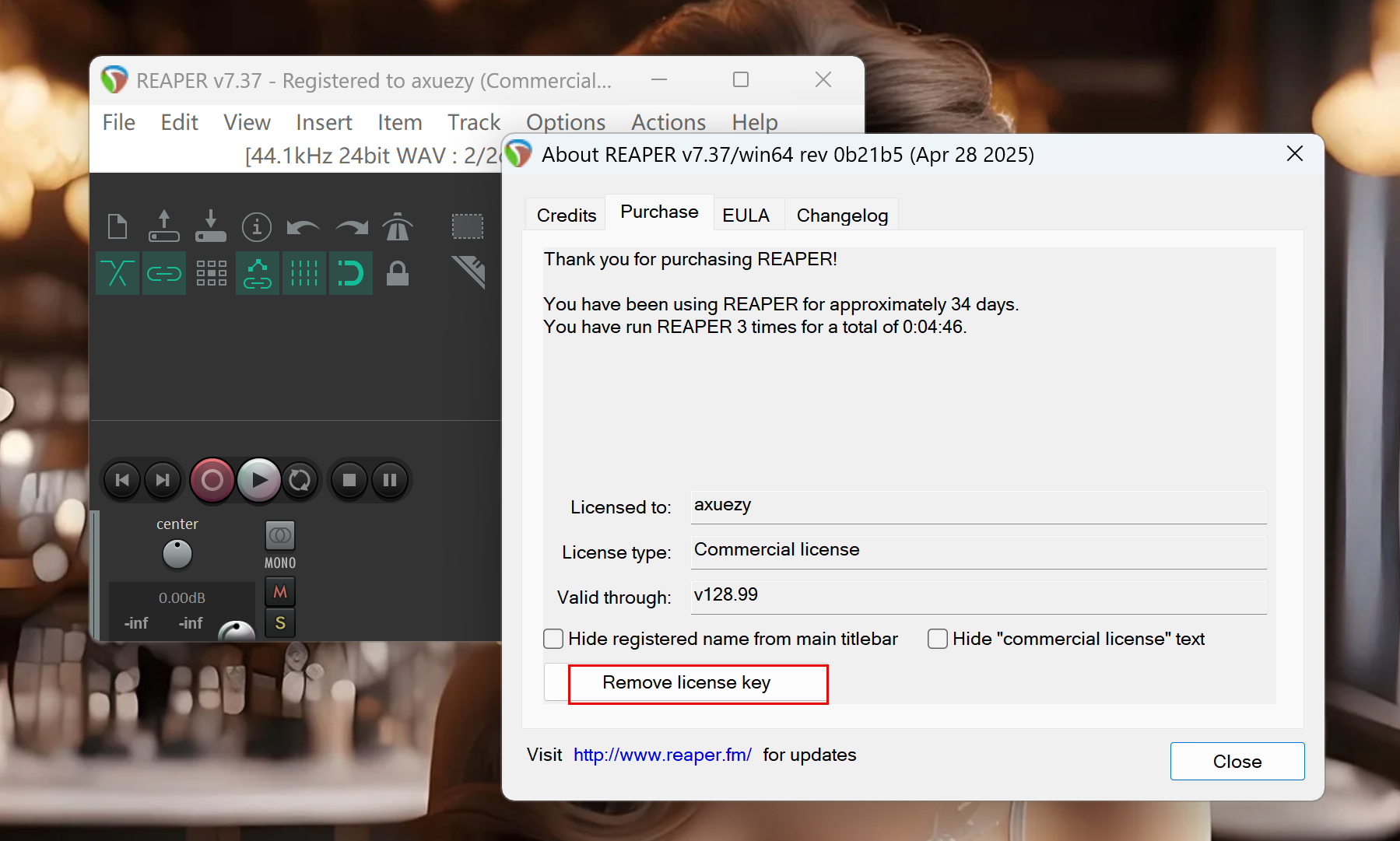This screenshot has width=1400, height=841.
Task: Toggle the master MONO button
Action: [280, 536]
